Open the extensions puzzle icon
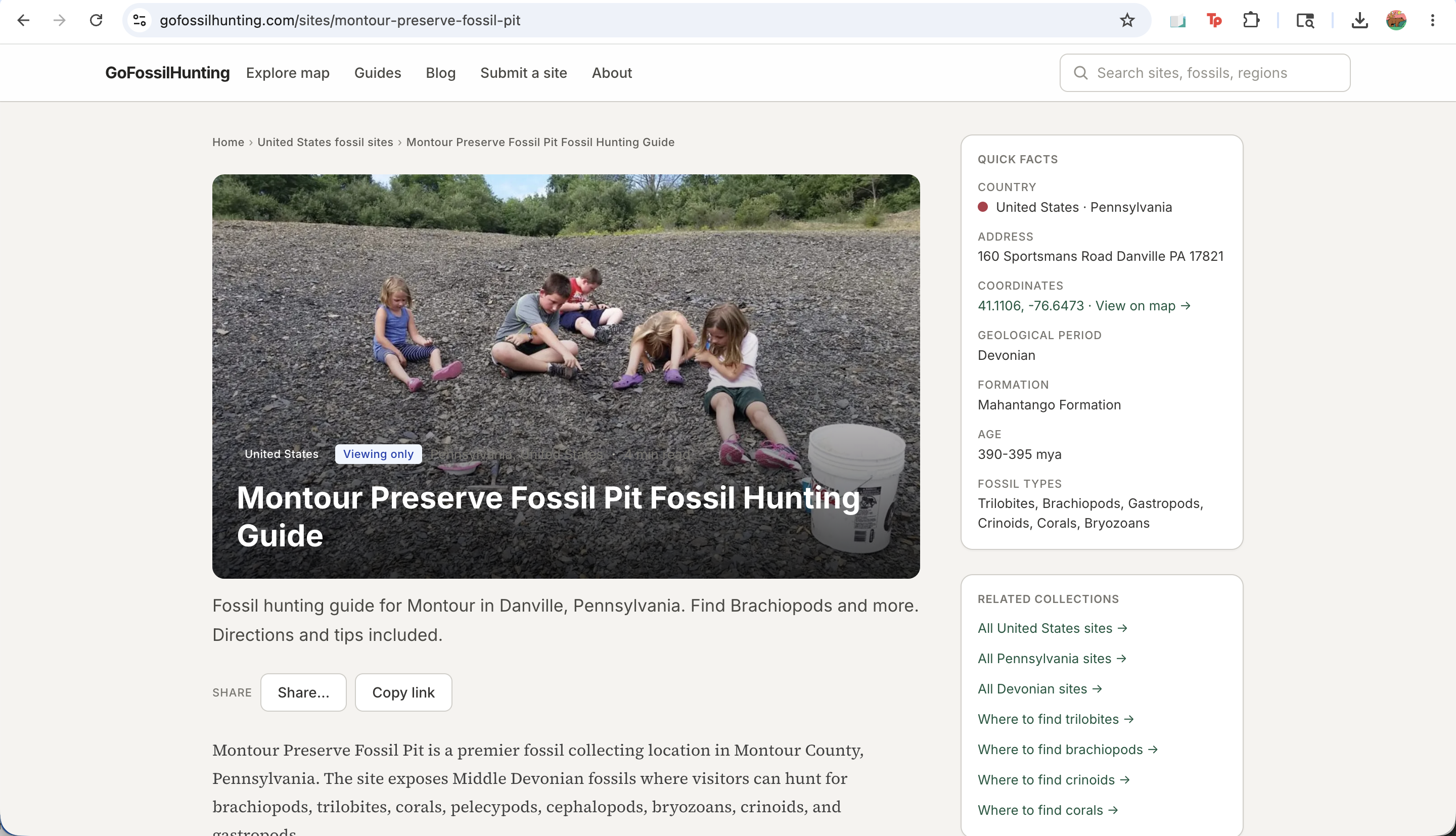This screenshot has height=836, width=1456. [x=1250, y=21]
